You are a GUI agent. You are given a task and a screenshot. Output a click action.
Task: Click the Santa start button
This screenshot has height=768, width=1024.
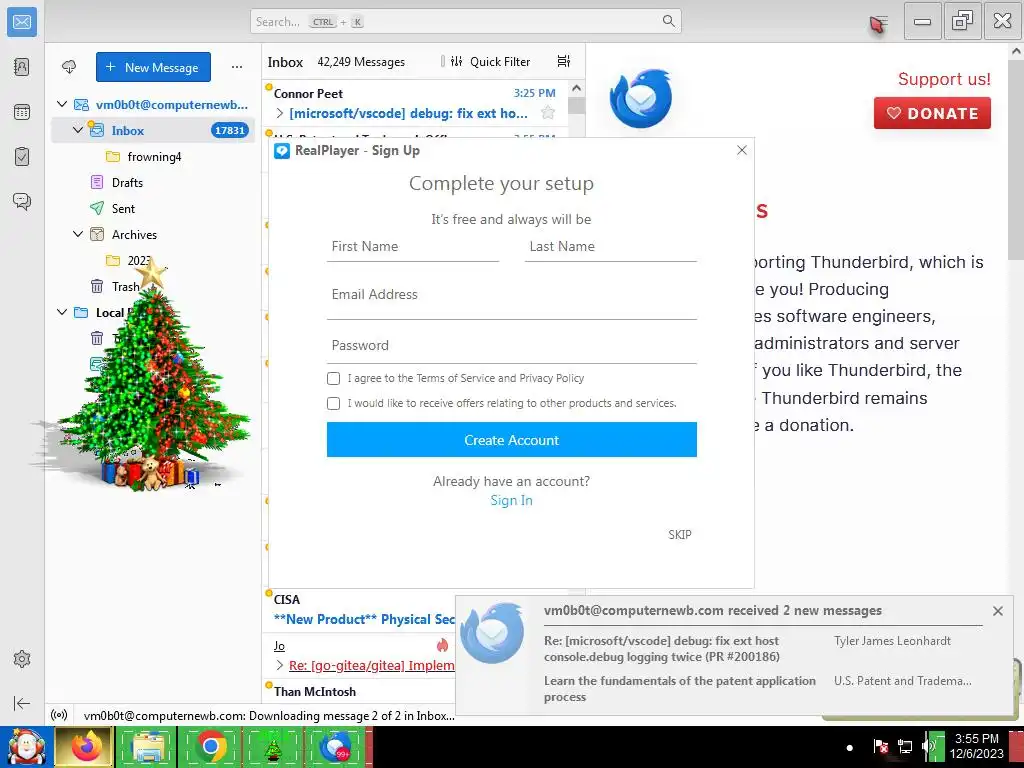26,746
